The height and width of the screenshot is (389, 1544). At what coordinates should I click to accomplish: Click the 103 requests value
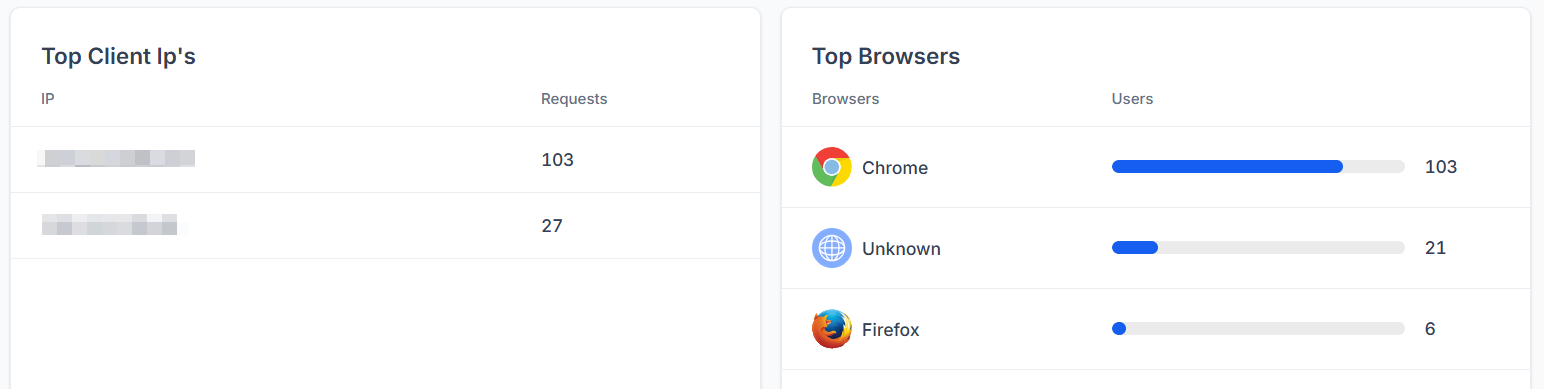click(557, 160)
